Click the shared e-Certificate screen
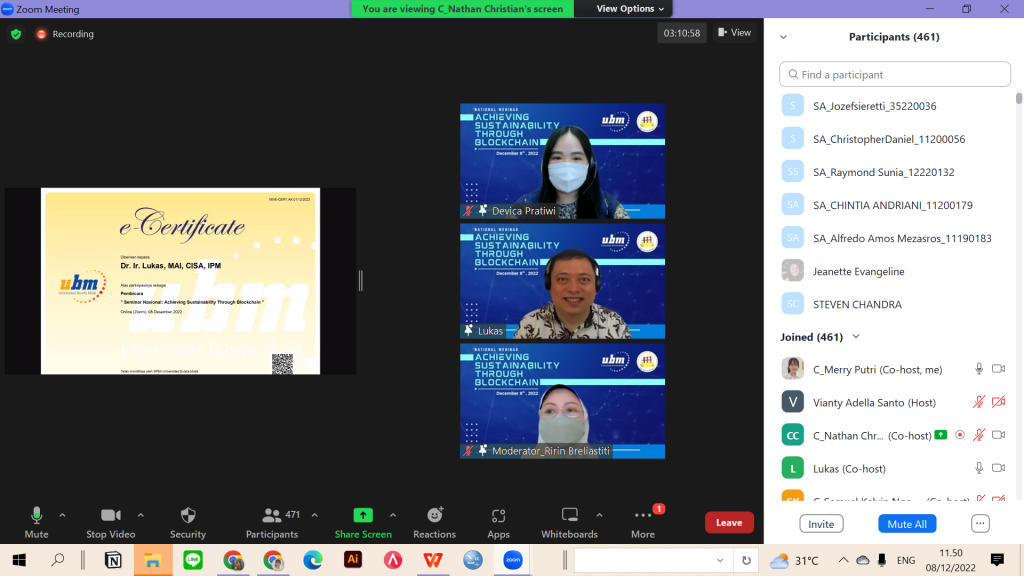The height and width of the screenshot is (576, 1024). [180, 281]
